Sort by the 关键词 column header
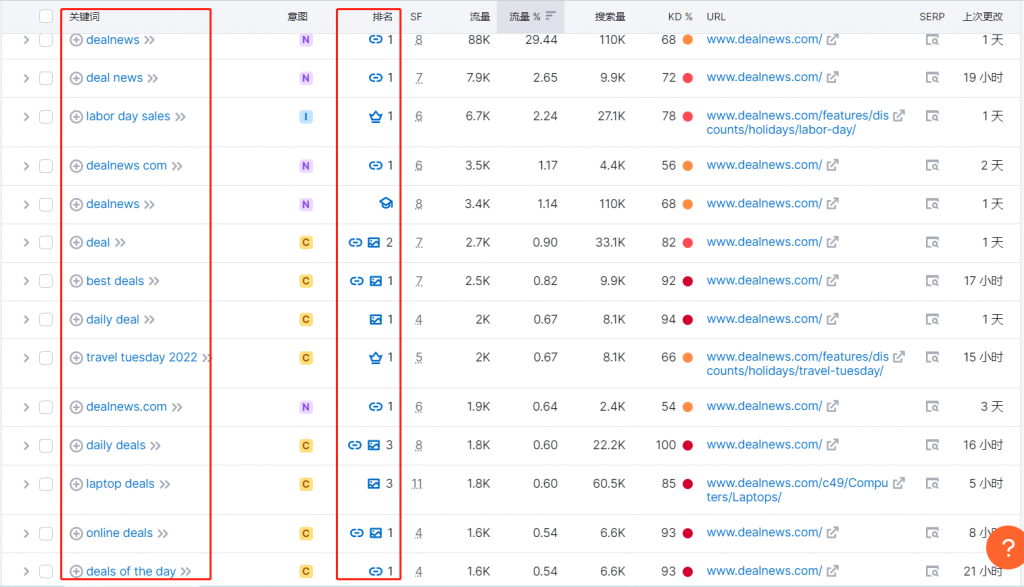 click(84, 16)
